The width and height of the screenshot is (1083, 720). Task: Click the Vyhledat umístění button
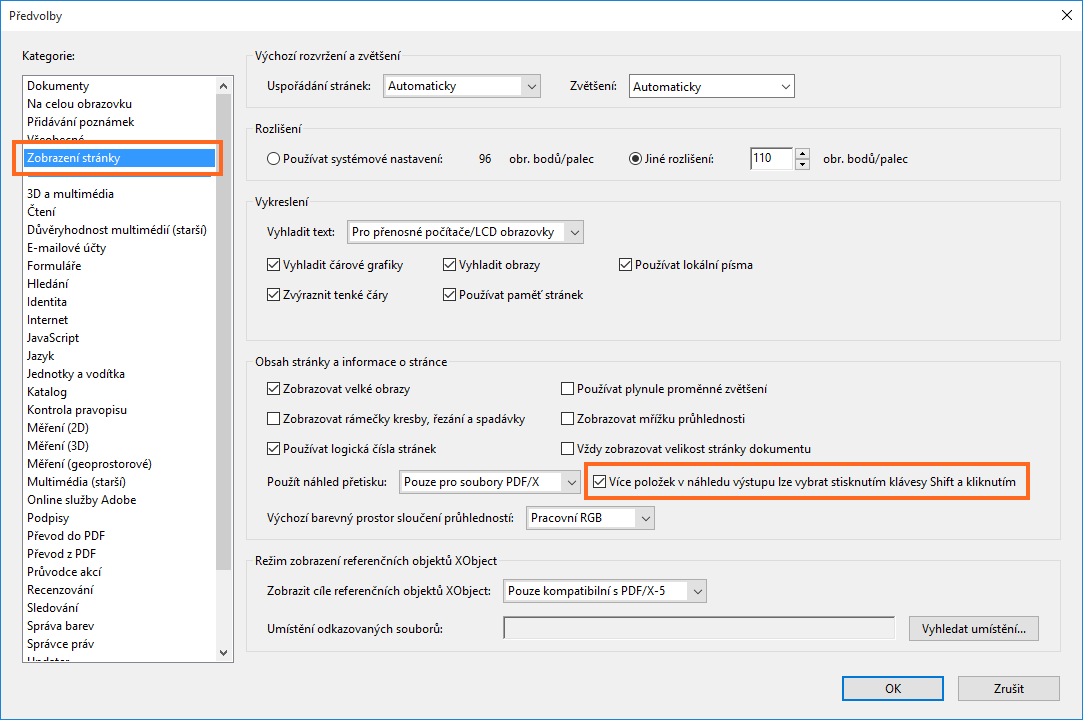point(974,628)
